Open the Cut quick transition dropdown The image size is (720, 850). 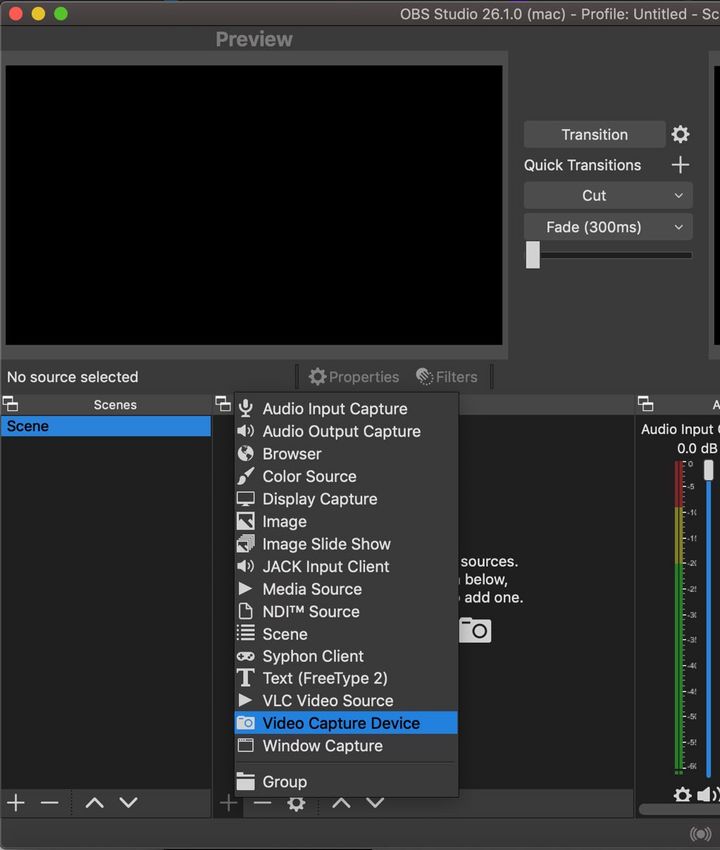click(608, 196)
